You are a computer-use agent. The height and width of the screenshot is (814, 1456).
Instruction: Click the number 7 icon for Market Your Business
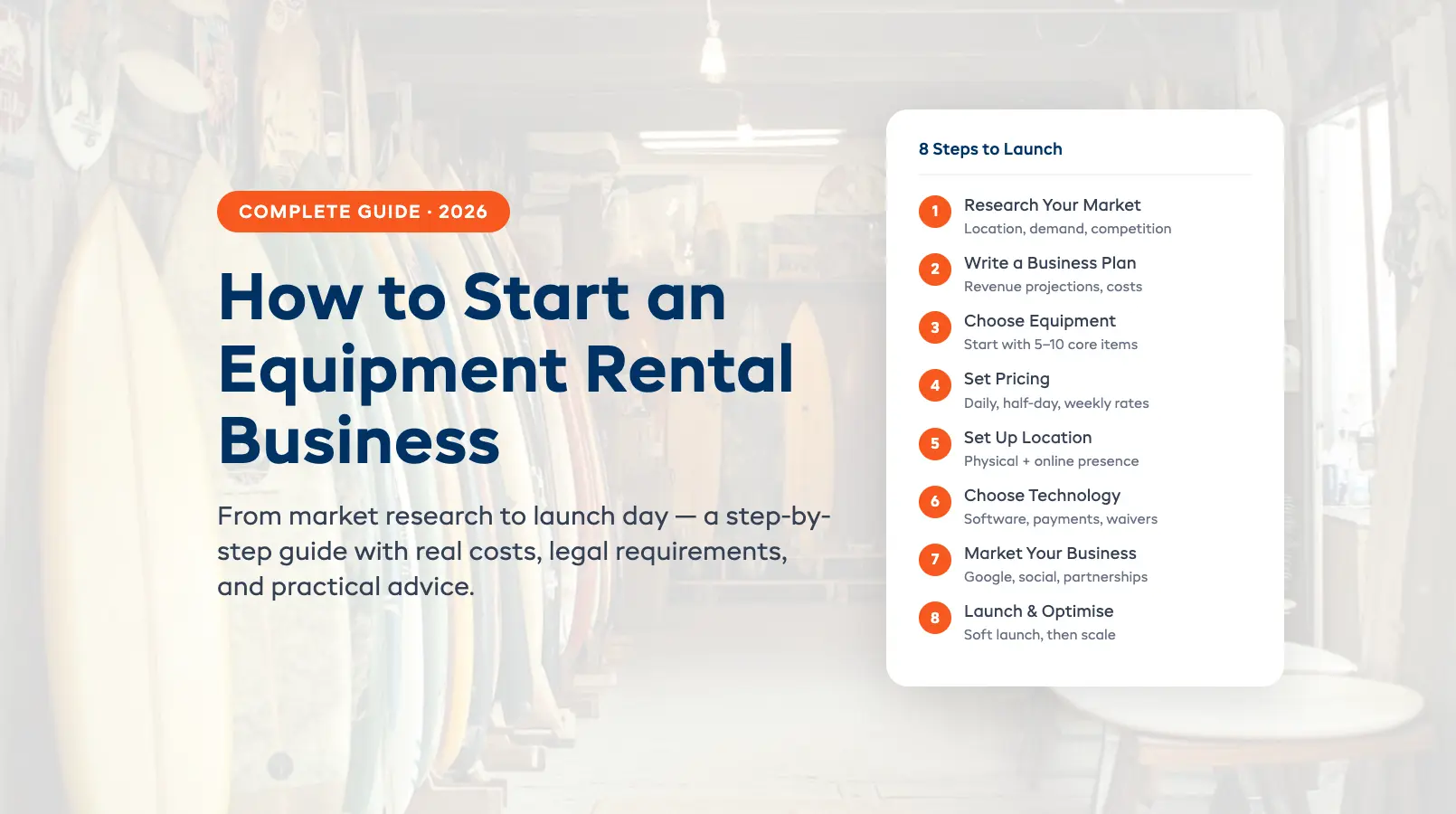934,560
